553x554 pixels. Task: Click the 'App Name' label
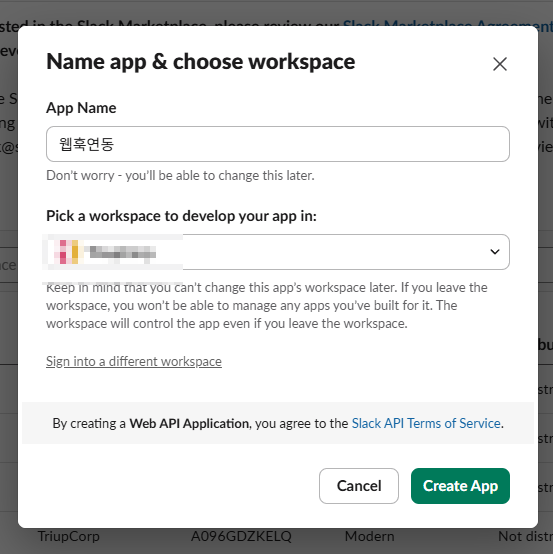point(81,108)
